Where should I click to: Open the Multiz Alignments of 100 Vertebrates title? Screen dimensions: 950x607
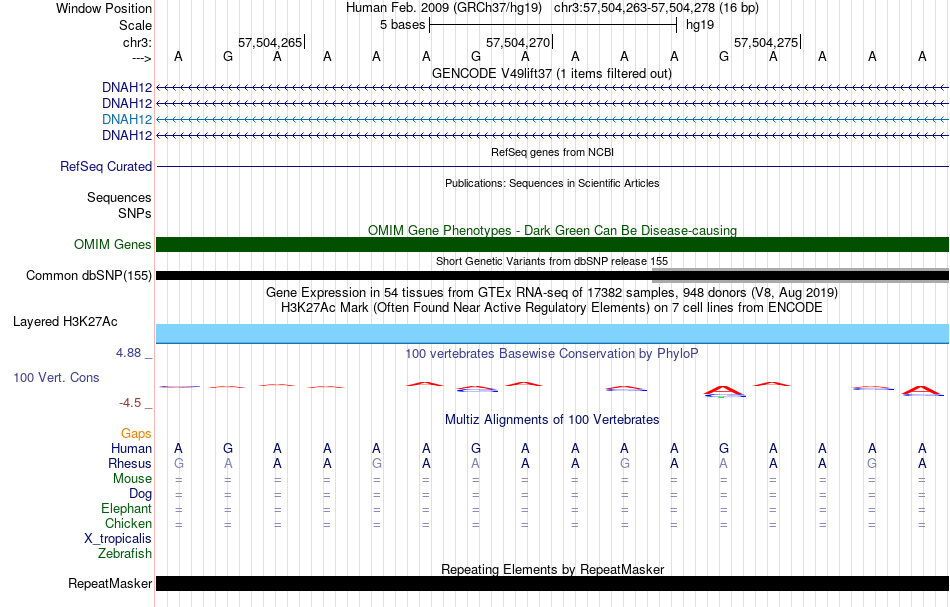[x=552, y=419]
